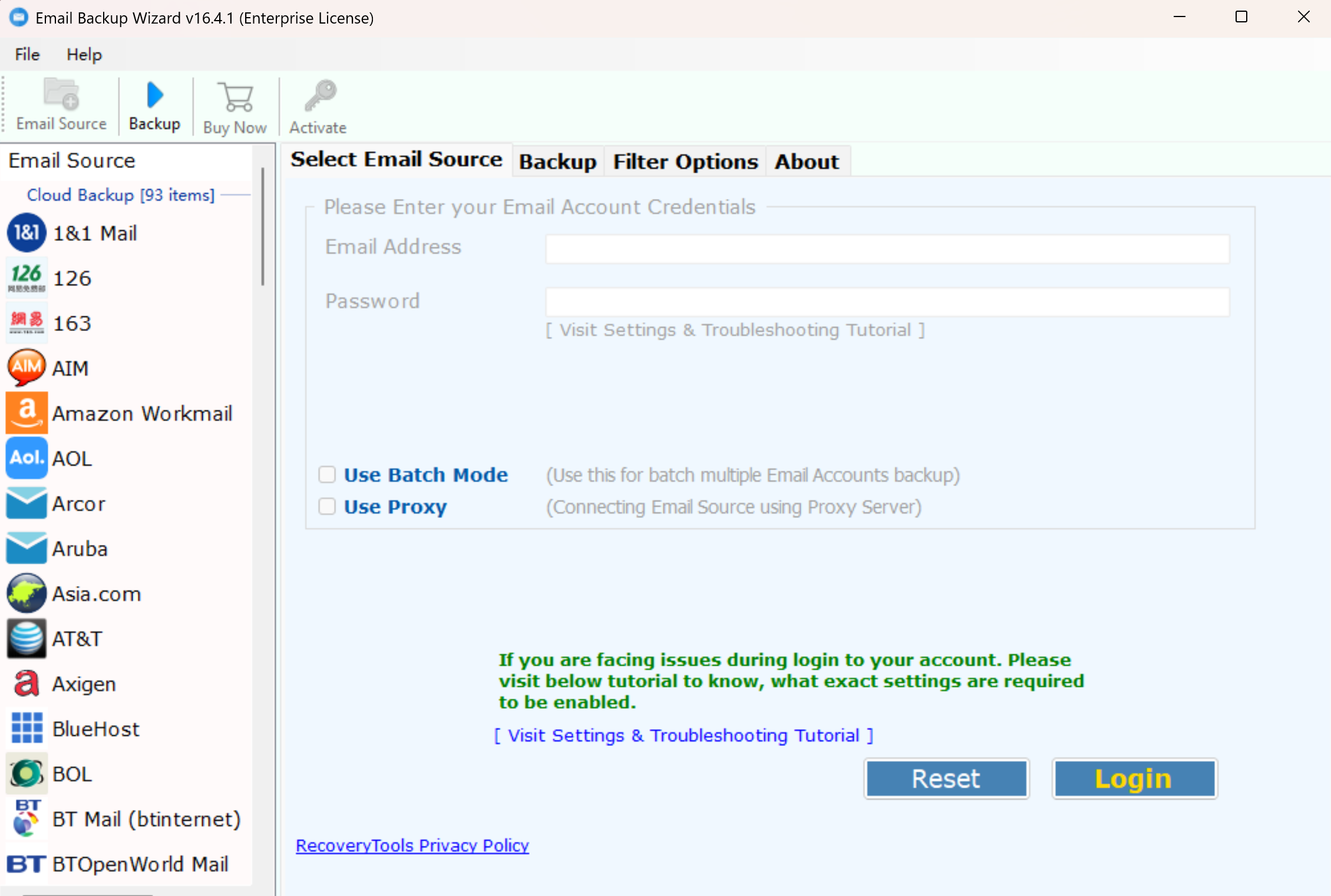Pick the Arcor envelope icon
The height and width of the screenshot is (896, 1331).
pyautogui.click(x=27, y=503)
